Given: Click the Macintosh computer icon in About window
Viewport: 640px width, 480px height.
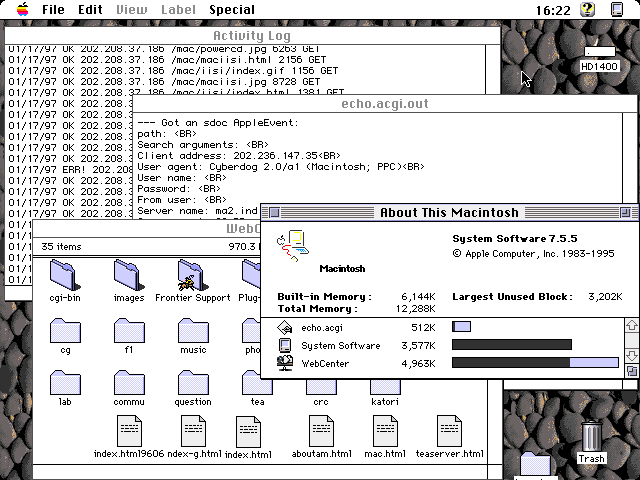Looking at the screenshot, I should pos(293,245).
